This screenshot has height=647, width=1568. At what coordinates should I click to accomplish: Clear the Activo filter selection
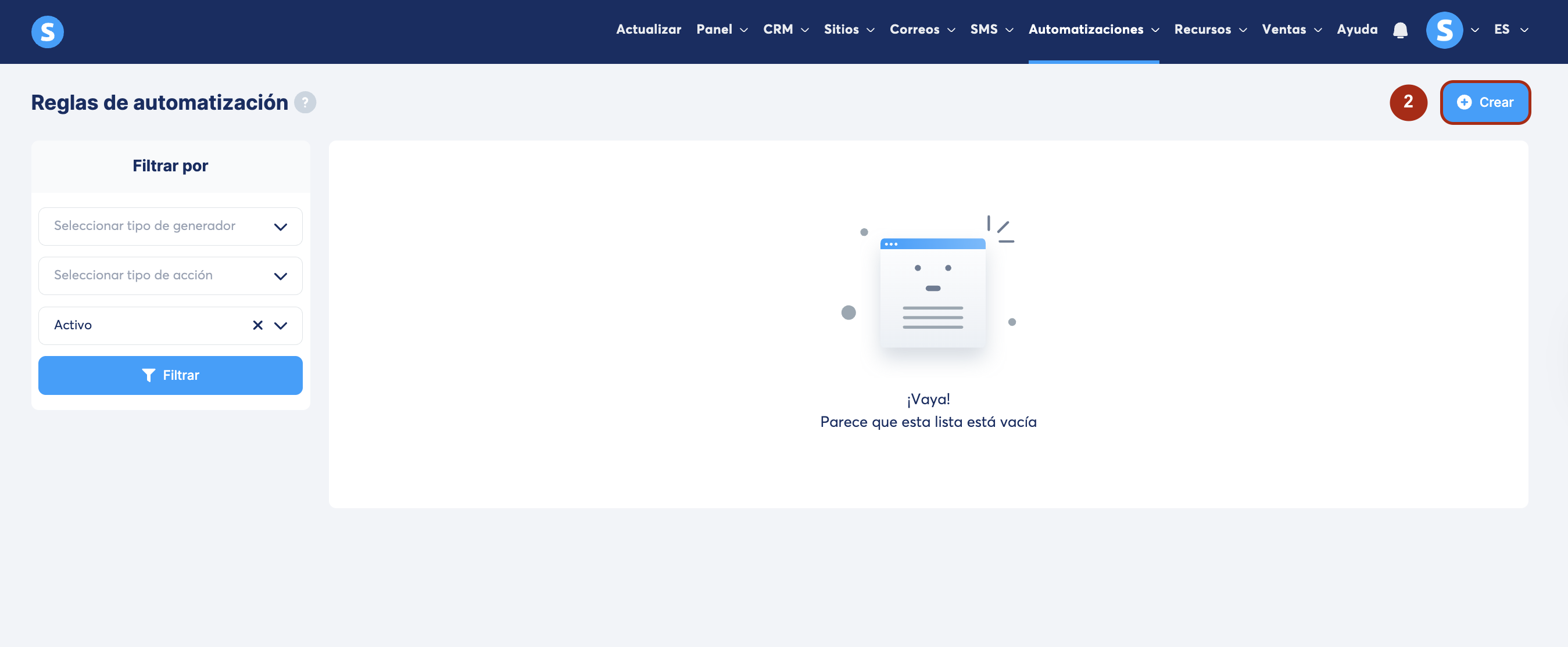tap(257, 325)
